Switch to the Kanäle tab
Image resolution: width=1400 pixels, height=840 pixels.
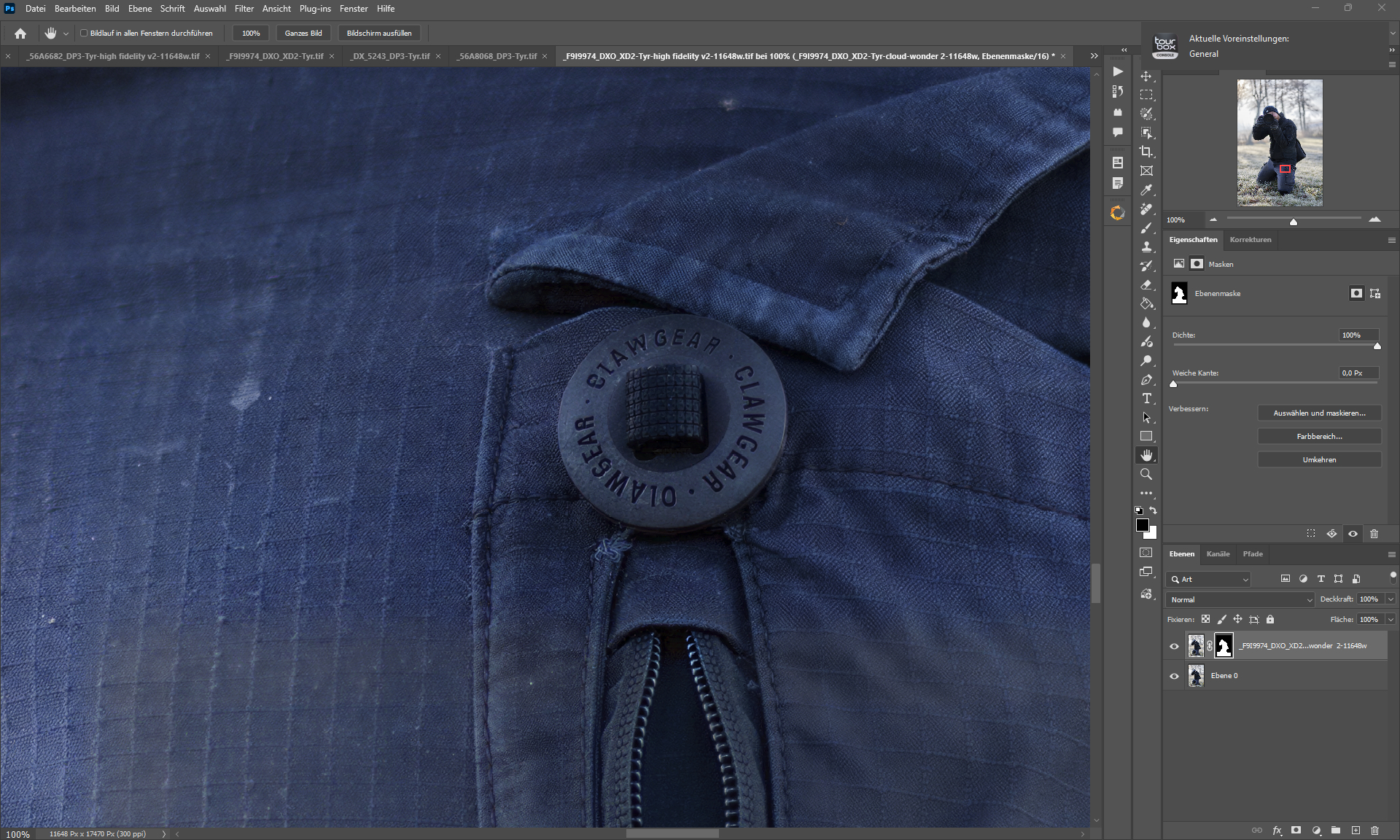coord(1218,554)
